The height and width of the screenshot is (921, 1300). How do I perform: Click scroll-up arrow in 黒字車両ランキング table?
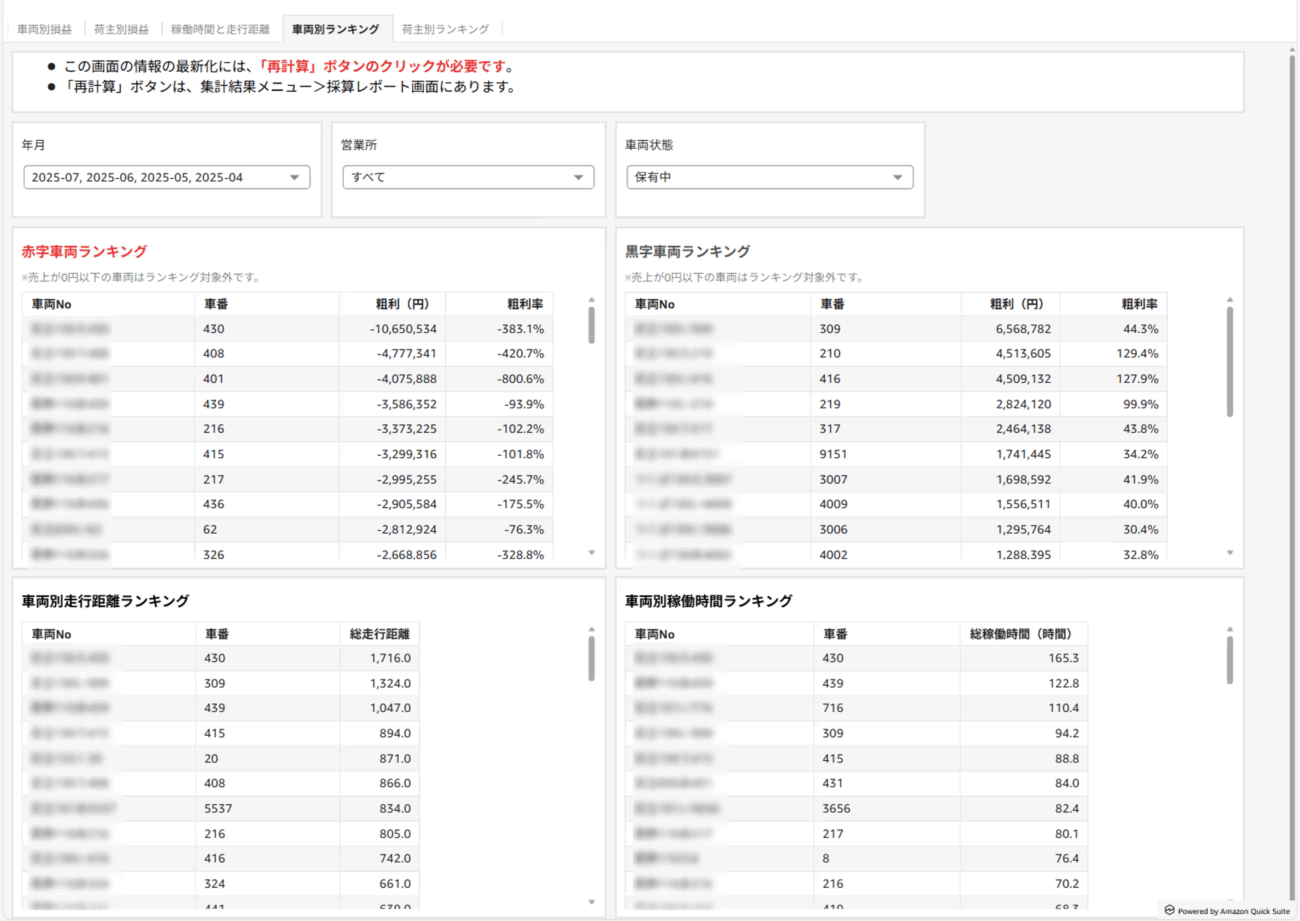tap(1230, 299)
